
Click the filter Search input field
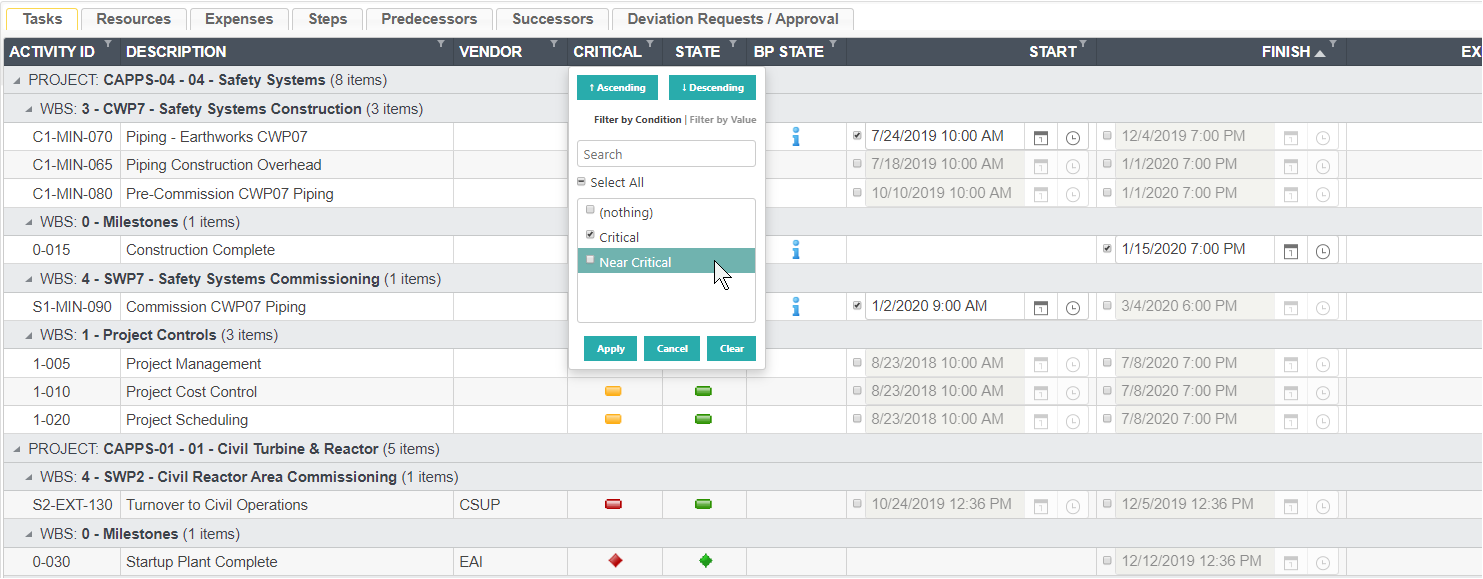(x=666, y=154)
